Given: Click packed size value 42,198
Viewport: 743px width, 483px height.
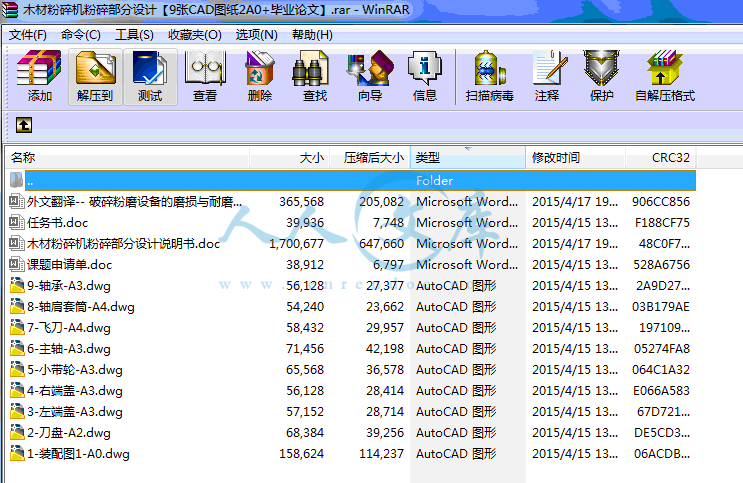Looking at the screenshot, I should click(x=385, y=348).
